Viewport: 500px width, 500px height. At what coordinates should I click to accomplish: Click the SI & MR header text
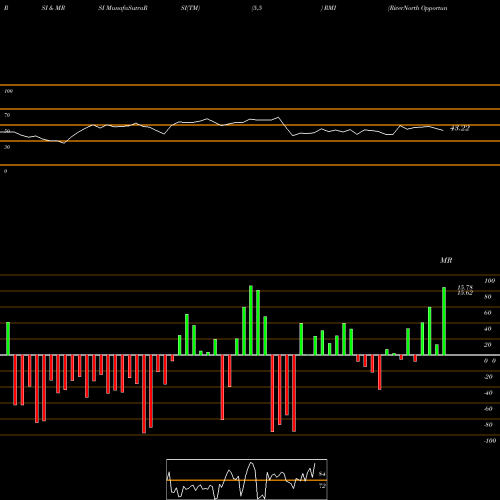tap(53, 8)
